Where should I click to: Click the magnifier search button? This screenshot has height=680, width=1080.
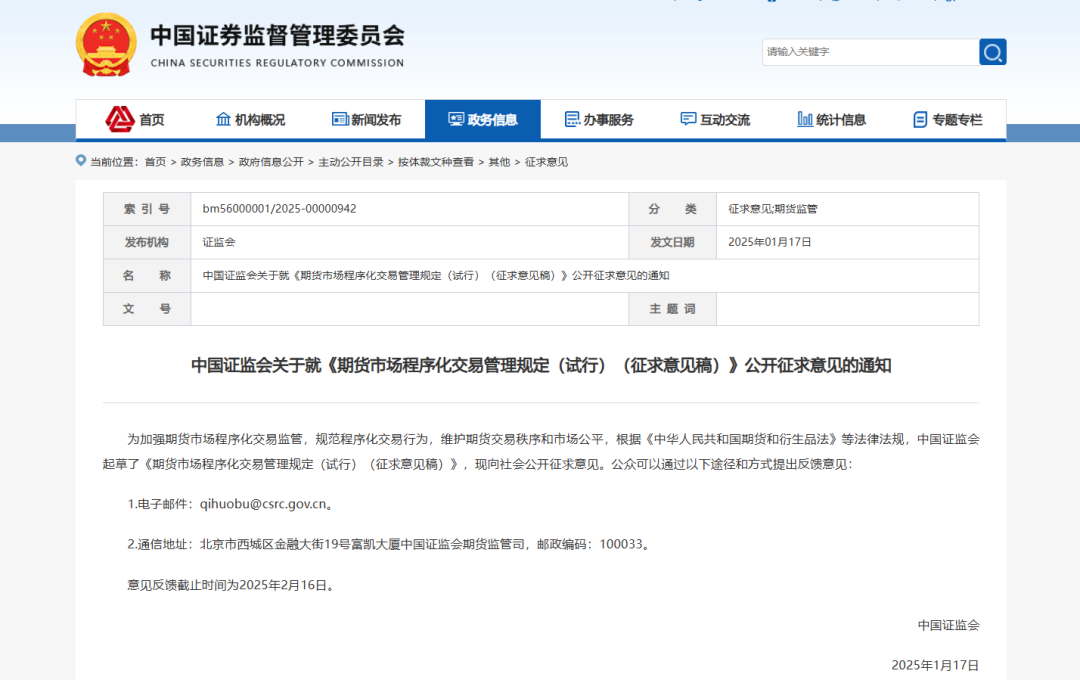click(992, 52)
